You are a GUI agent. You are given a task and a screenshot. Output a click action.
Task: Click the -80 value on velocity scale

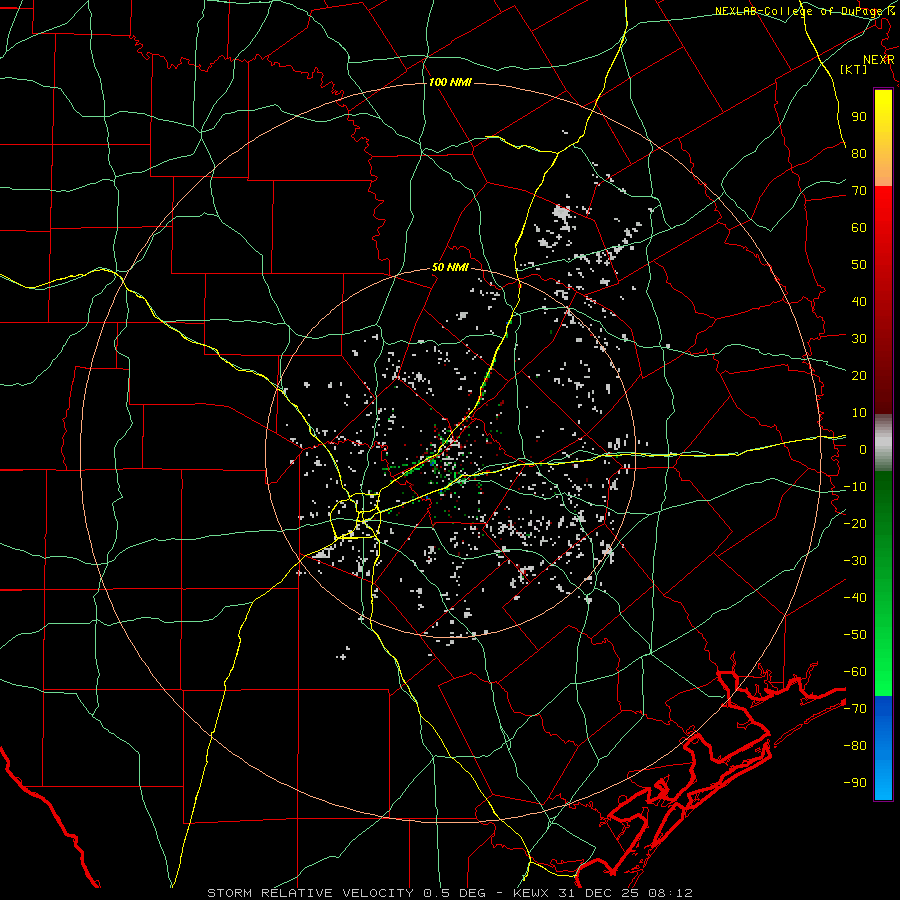(855, 746)
